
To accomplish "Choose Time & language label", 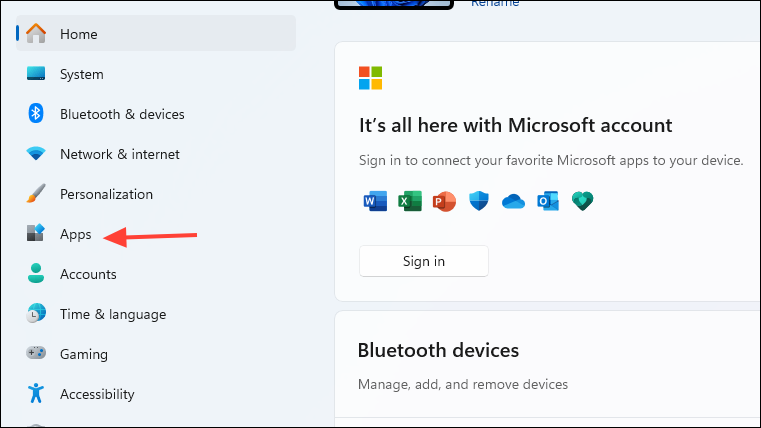I will tap(113, 314).
